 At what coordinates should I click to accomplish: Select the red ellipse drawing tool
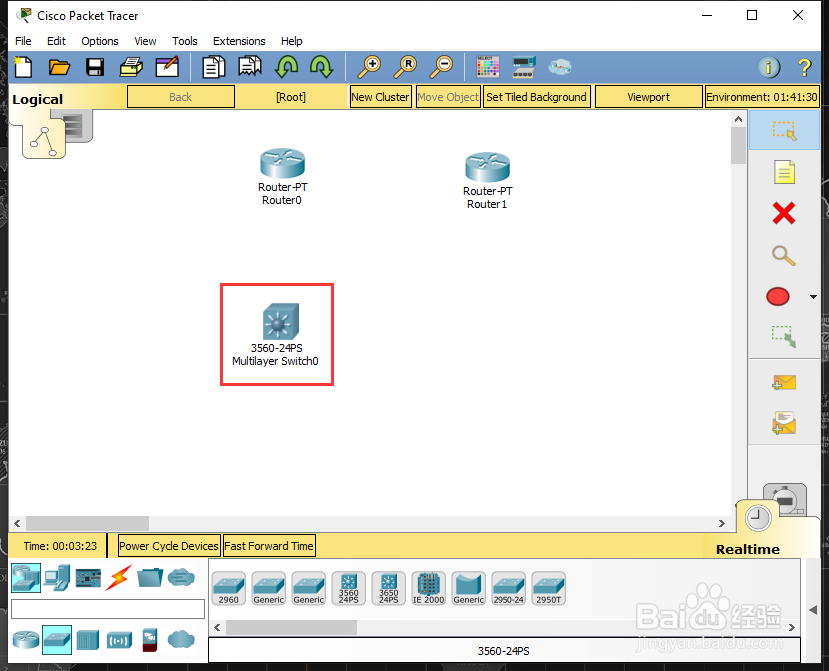[778, 297]
